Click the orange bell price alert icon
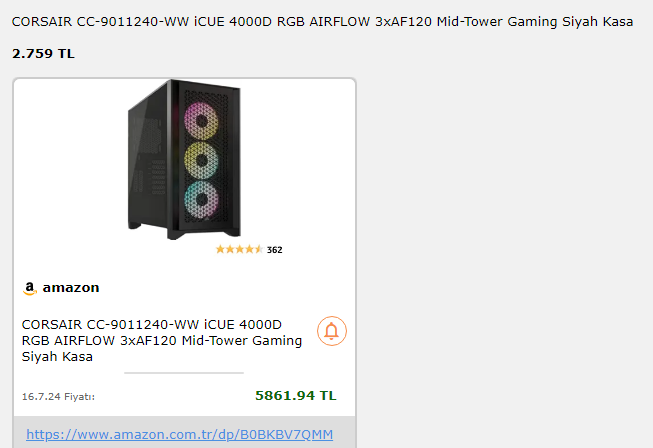 (x=331, y=331)
